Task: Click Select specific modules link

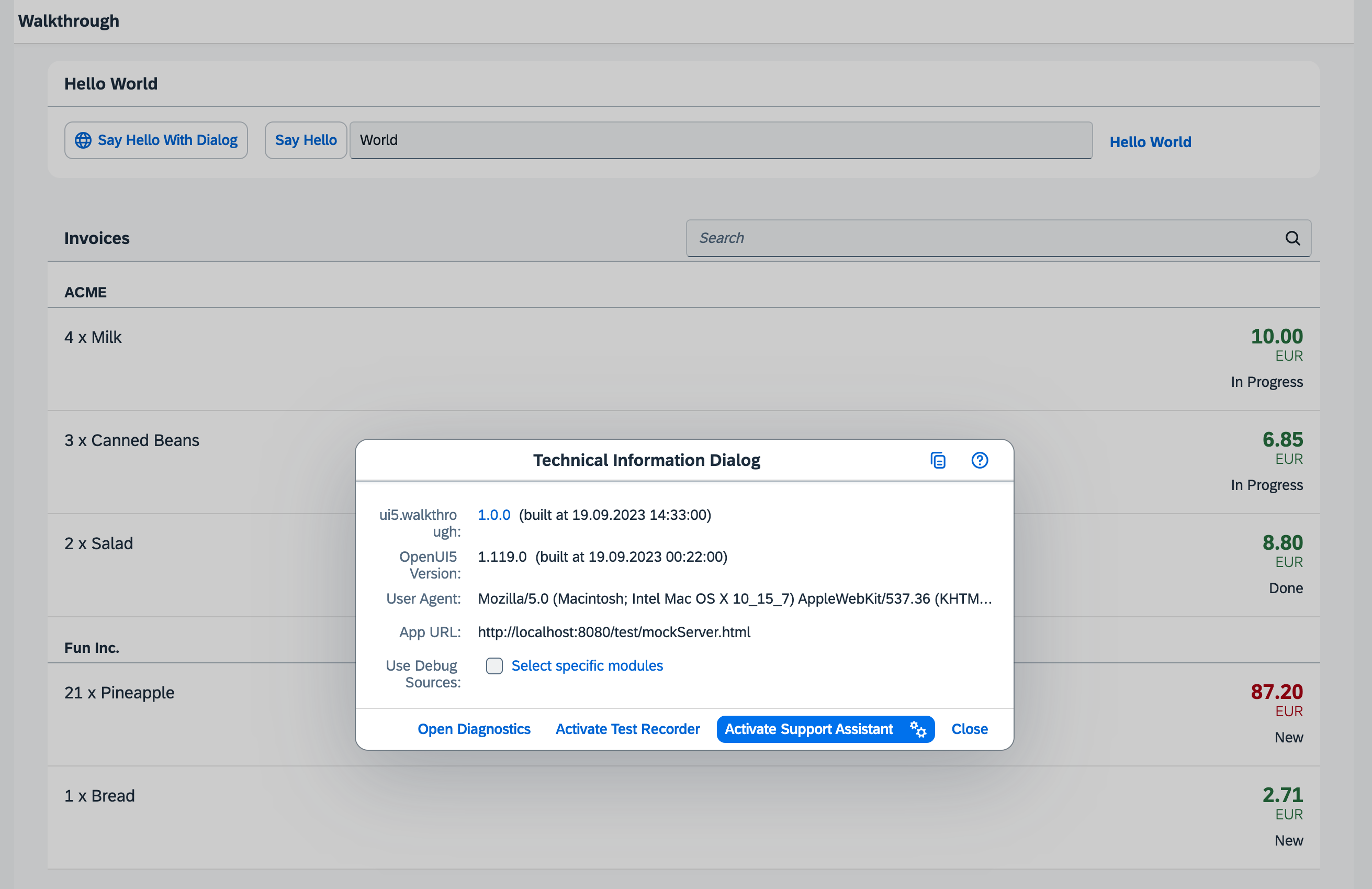Action: [587, 666]
